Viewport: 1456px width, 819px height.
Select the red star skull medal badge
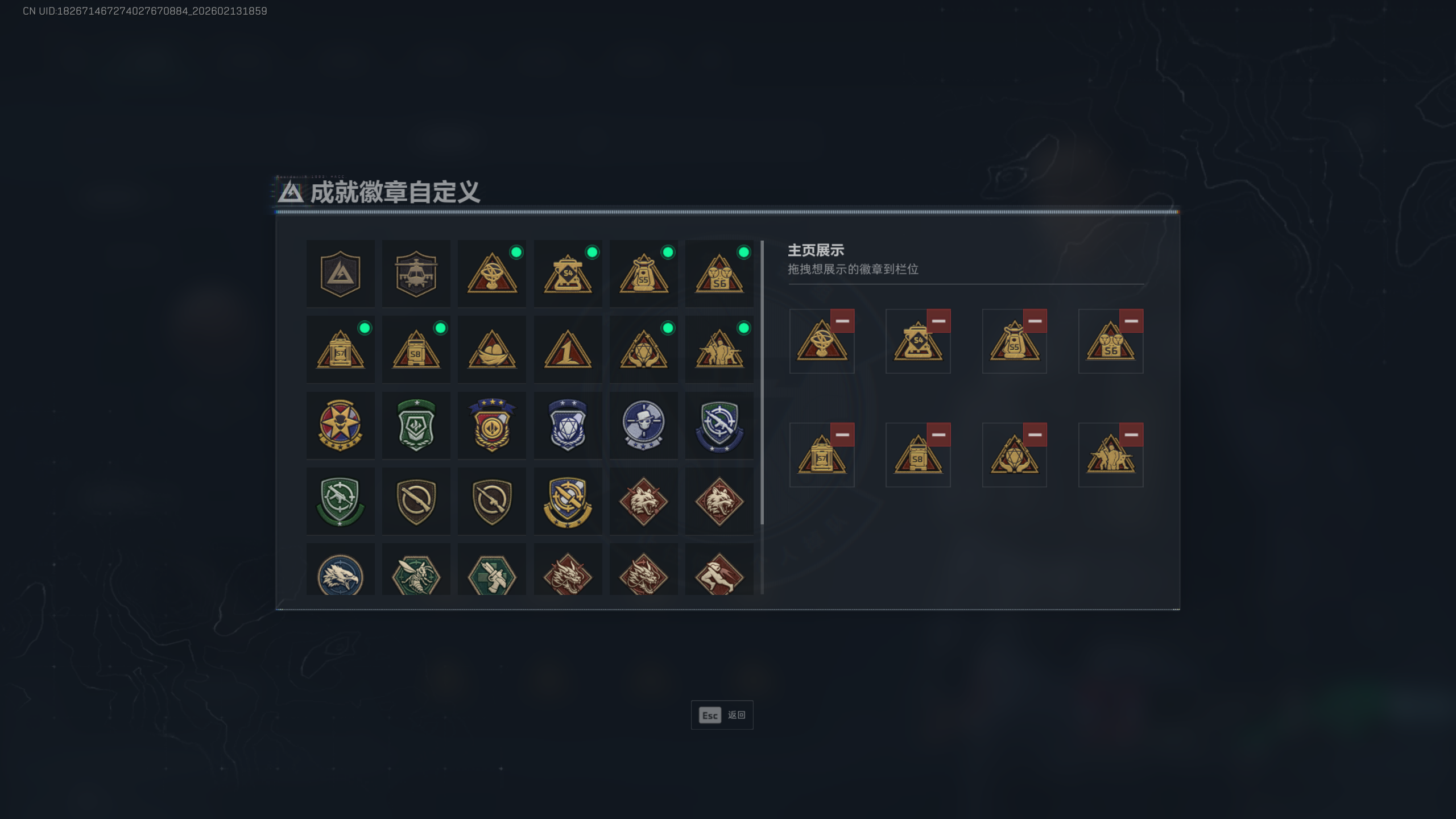[x=340, y=425]
